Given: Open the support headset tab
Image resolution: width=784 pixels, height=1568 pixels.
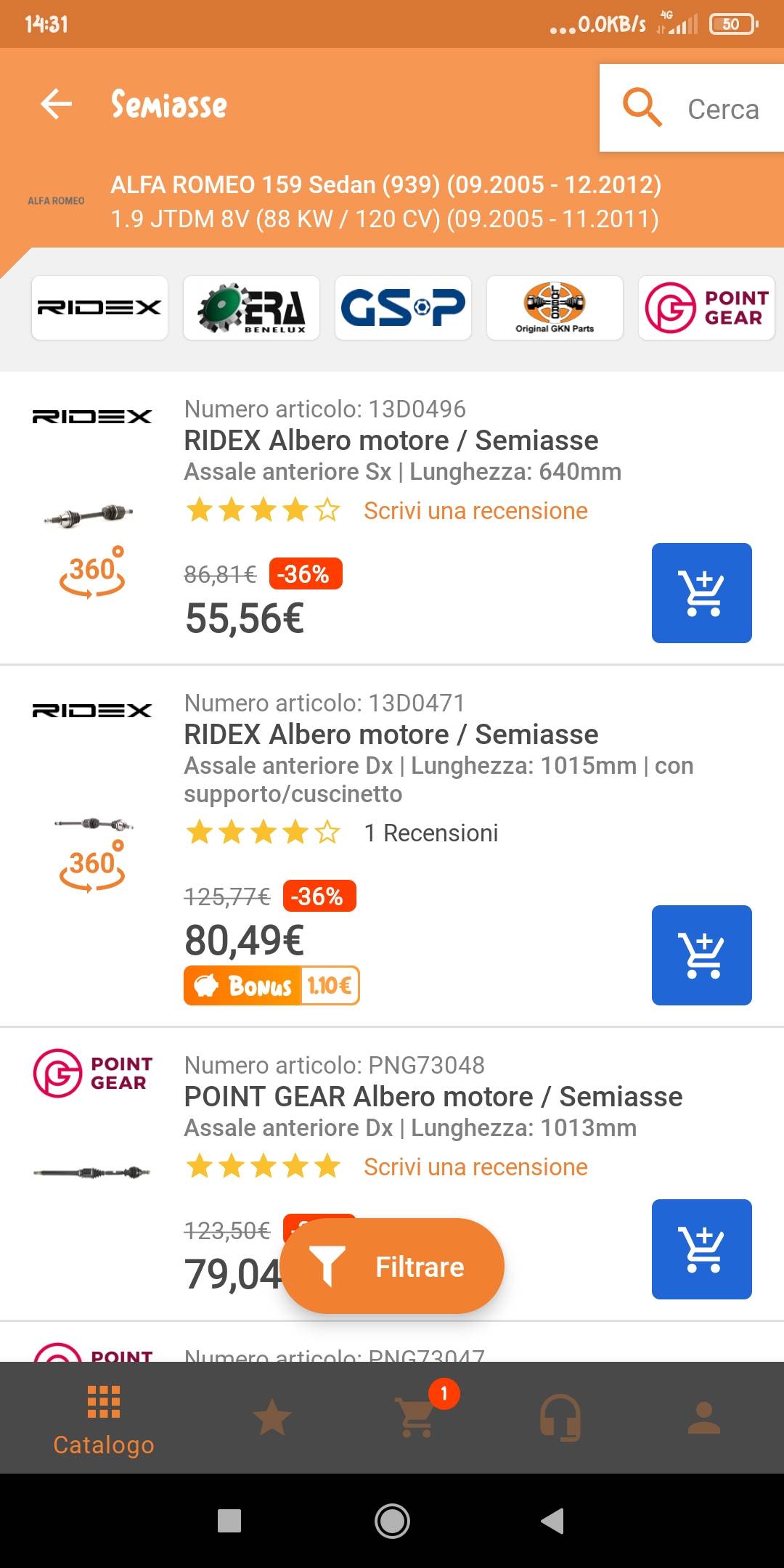Looking at the screenshot, I should coord(560,1418).
